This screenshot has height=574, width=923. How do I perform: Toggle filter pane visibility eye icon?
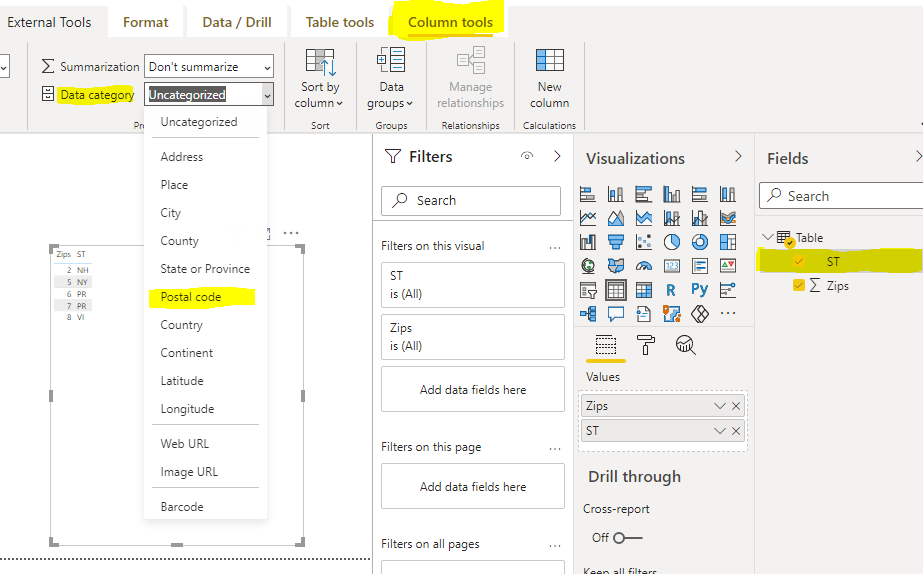(x=527, y=156)
